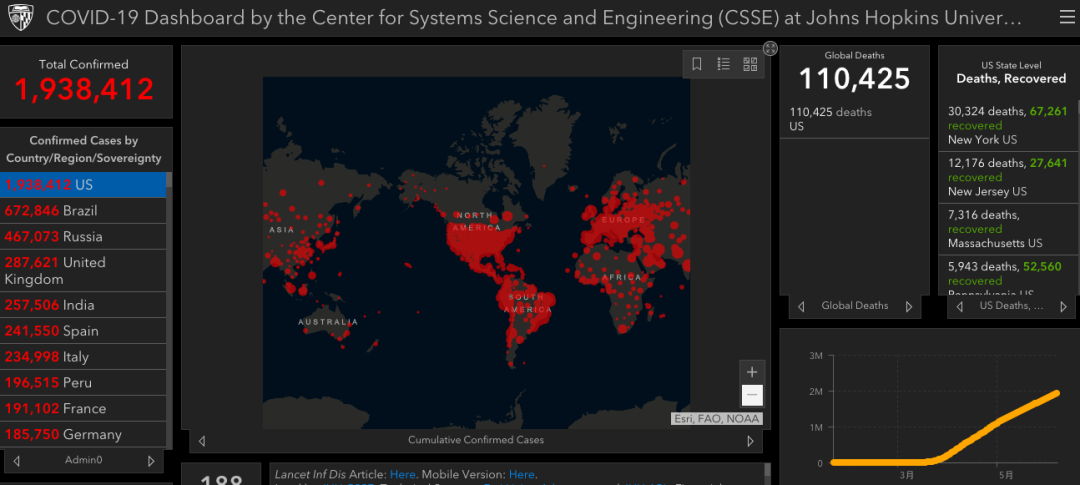Click the 110,425 deaths US entry
This screenshot has width=1080, height=485.
click(x=854, y=119)
